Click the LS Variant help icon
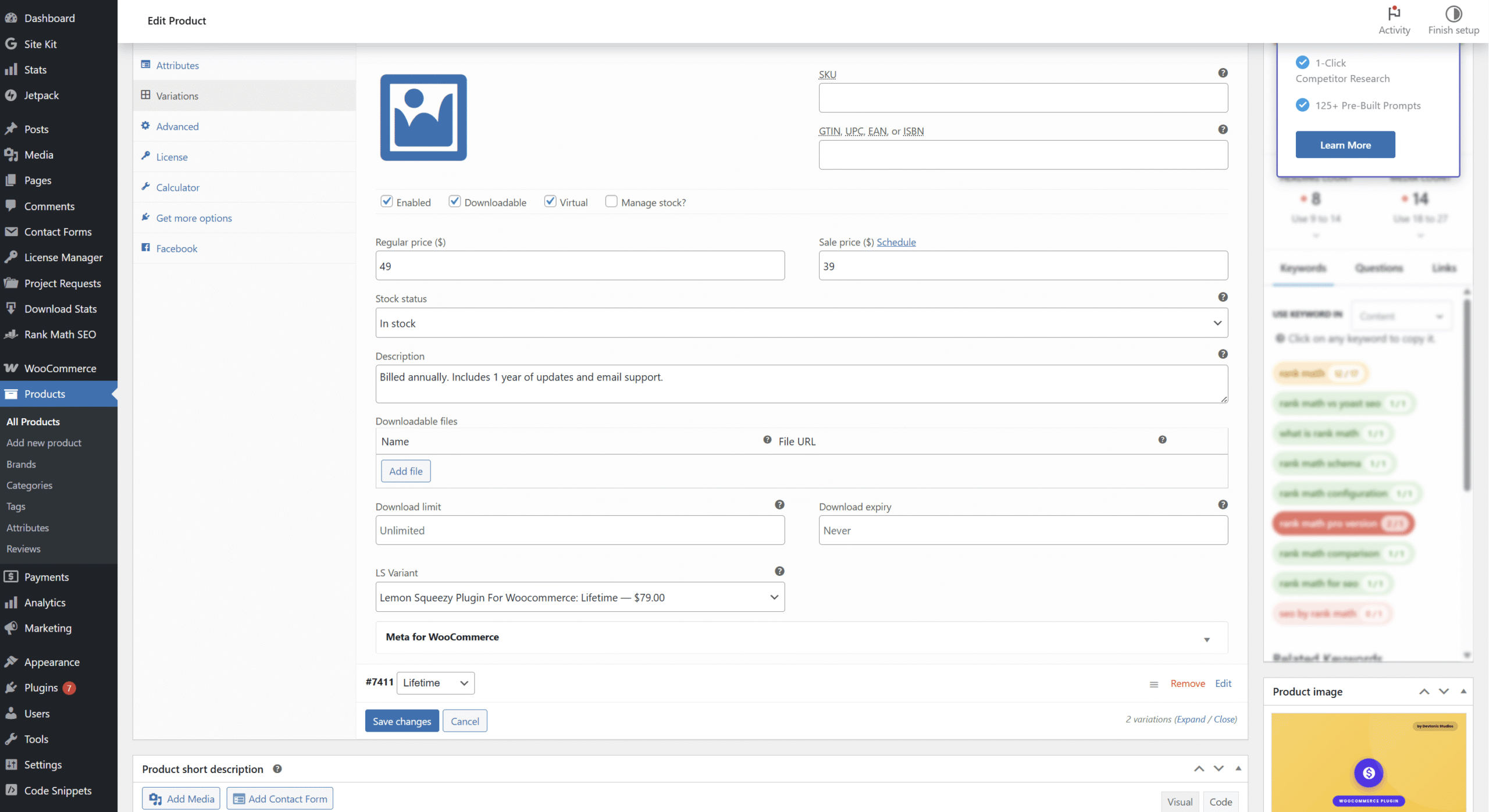1489x812 pixels. click(x=779, y=571)
